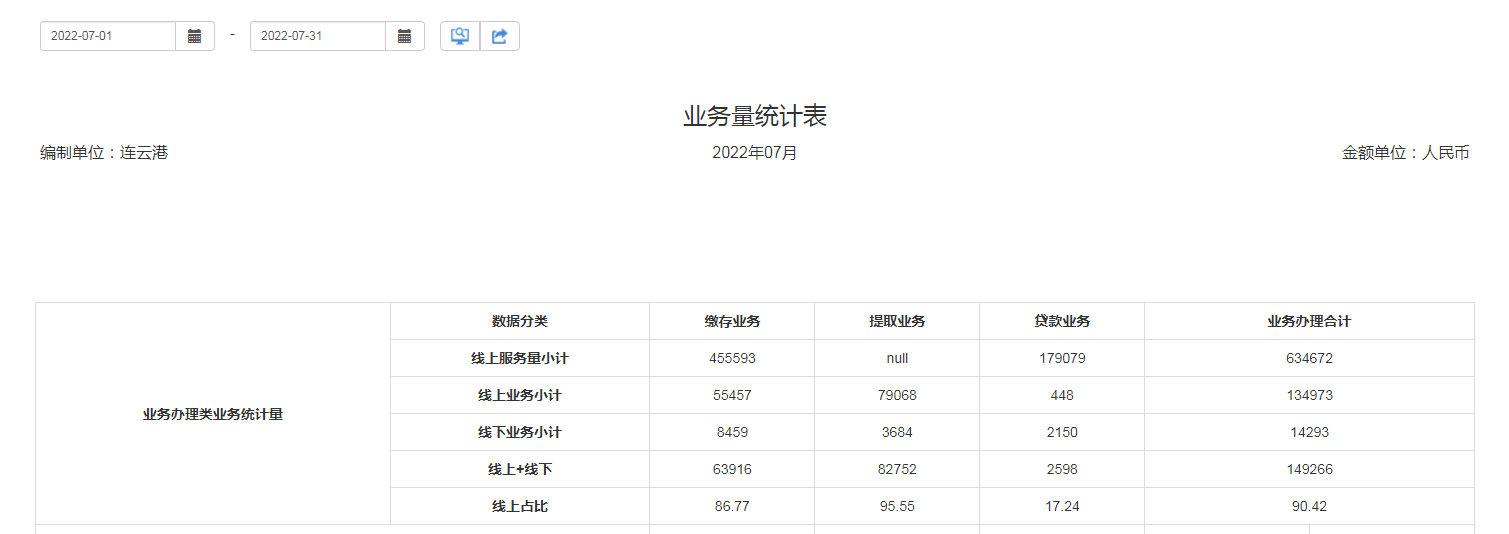Click the export share arrow icon
Viewport: 1509px width, 534px height.
(500, 36)
